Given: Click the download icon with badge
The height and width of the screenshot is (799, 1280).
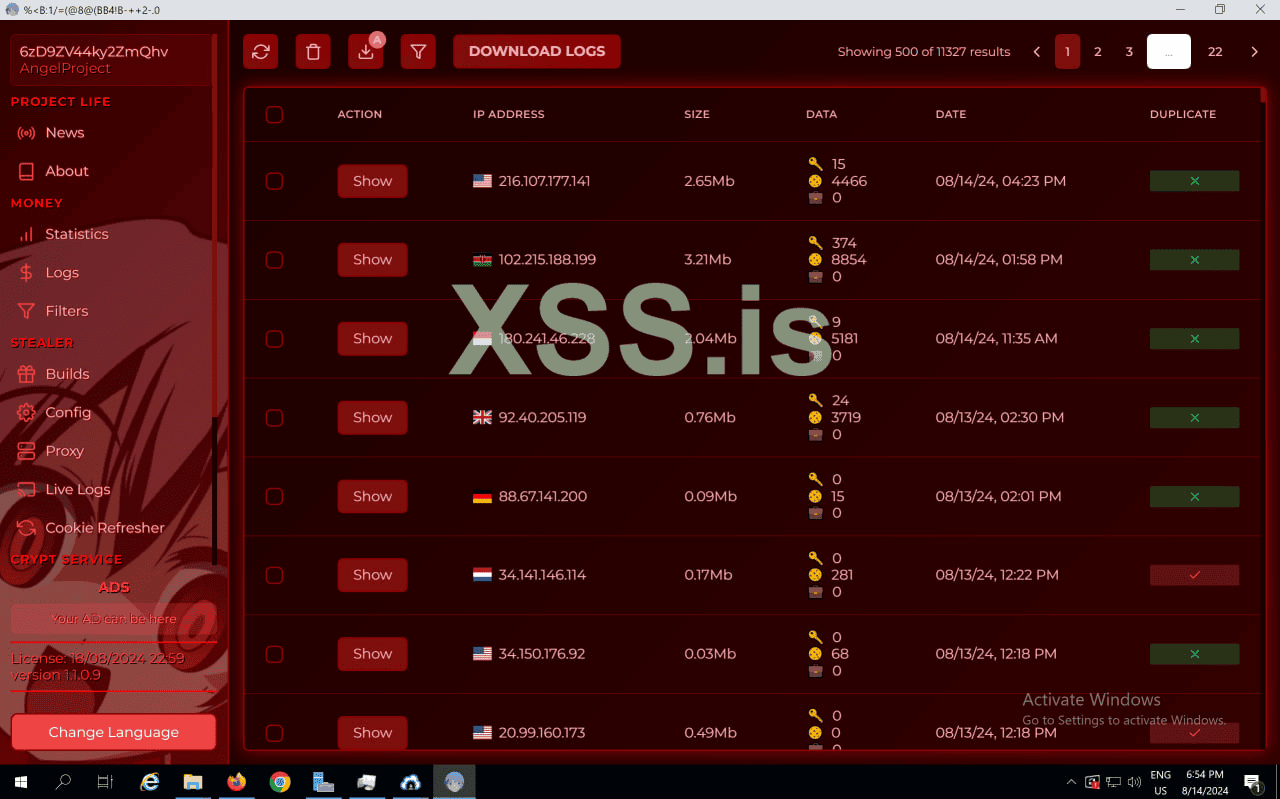Looking at the screenshot, I should click(x=366, y=52).
